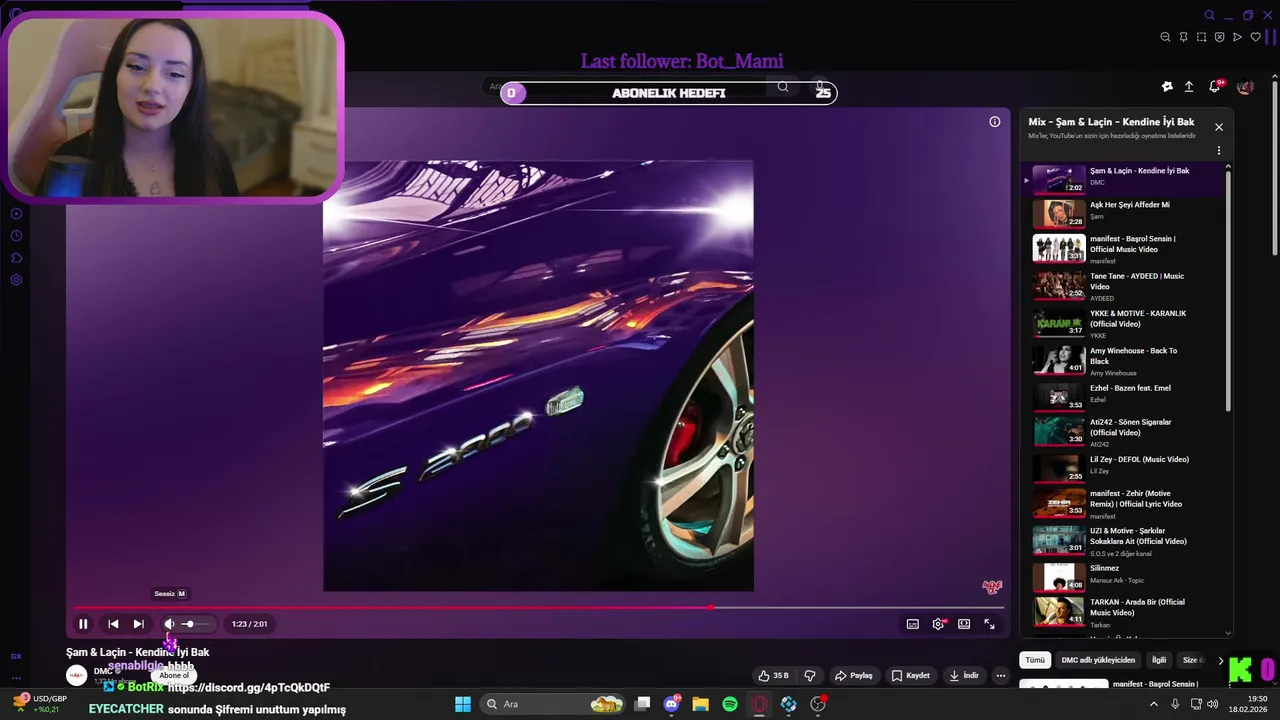The width and height of the screenshot is (1280, 720).
Task: Open Opera ad blocker shield icon
Action: [x=1219, y=37]
